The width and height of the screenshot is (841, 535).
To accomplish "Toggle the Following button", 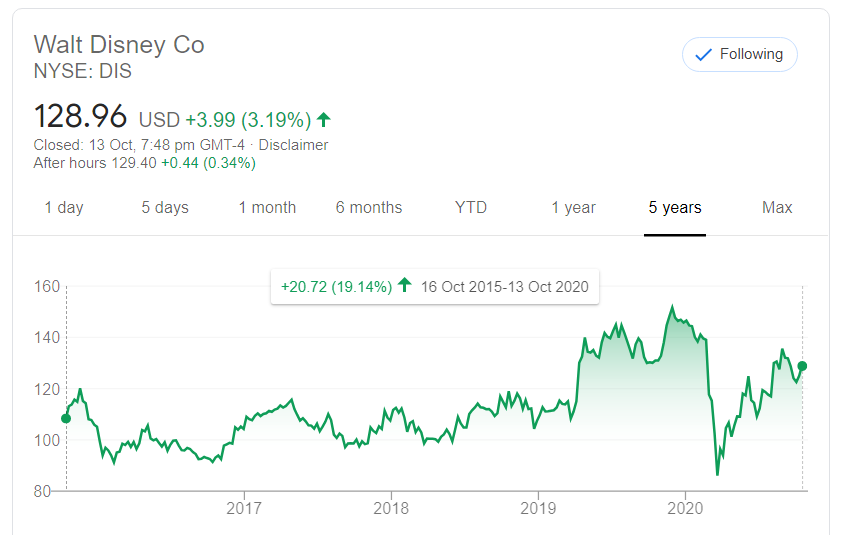I will [739, 54].
